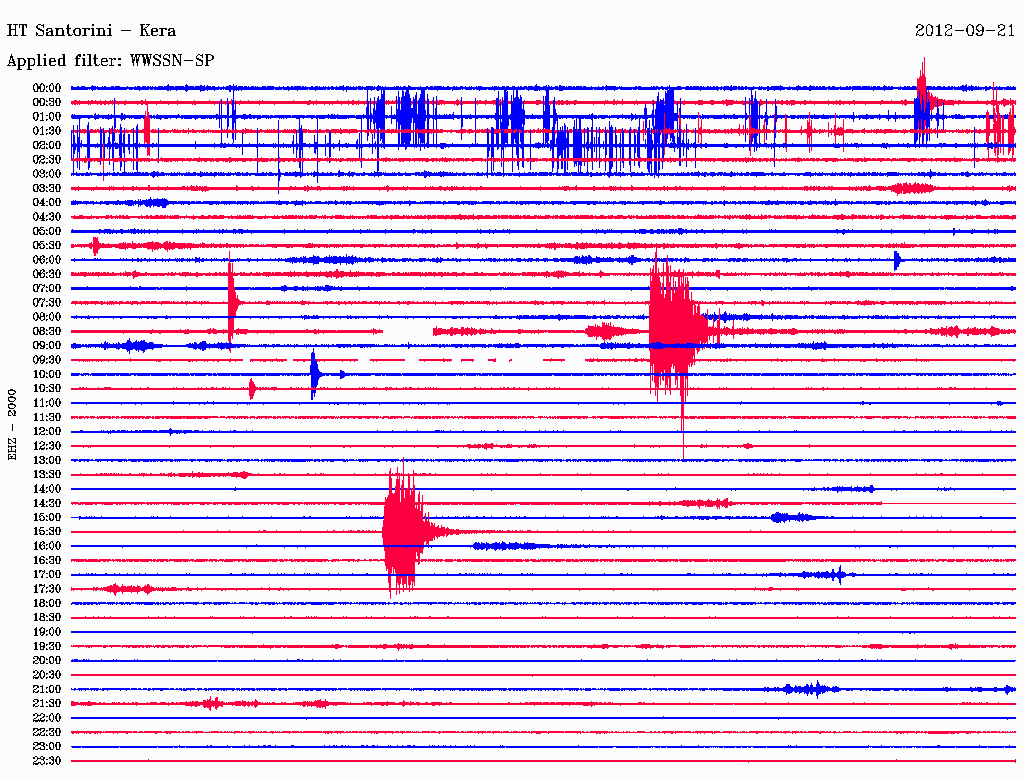The height and width of the screenshot is (780, 1024).
Task: Select the 15:00 time label
Action: pos(47,517)
